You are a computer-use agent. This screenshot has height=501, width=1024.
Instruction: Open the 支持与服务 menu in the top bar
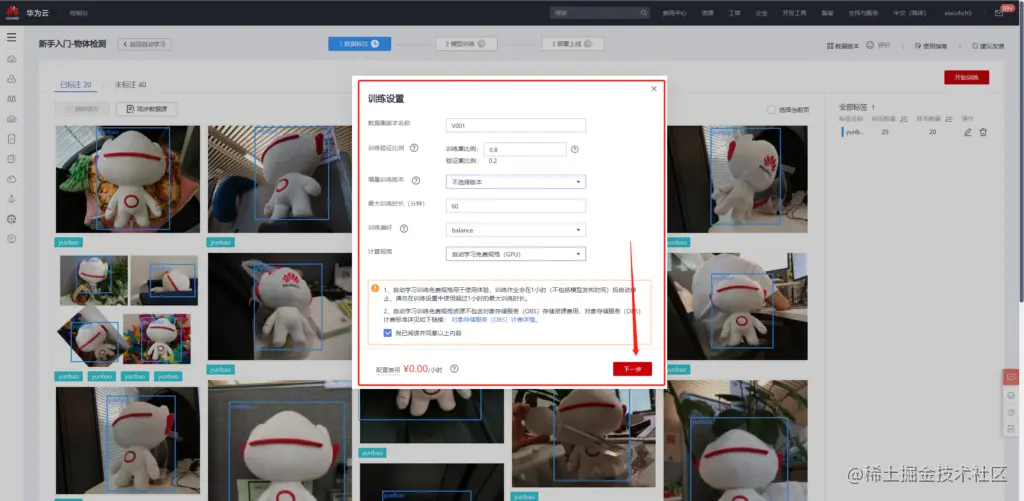click(x=863, y=12)
